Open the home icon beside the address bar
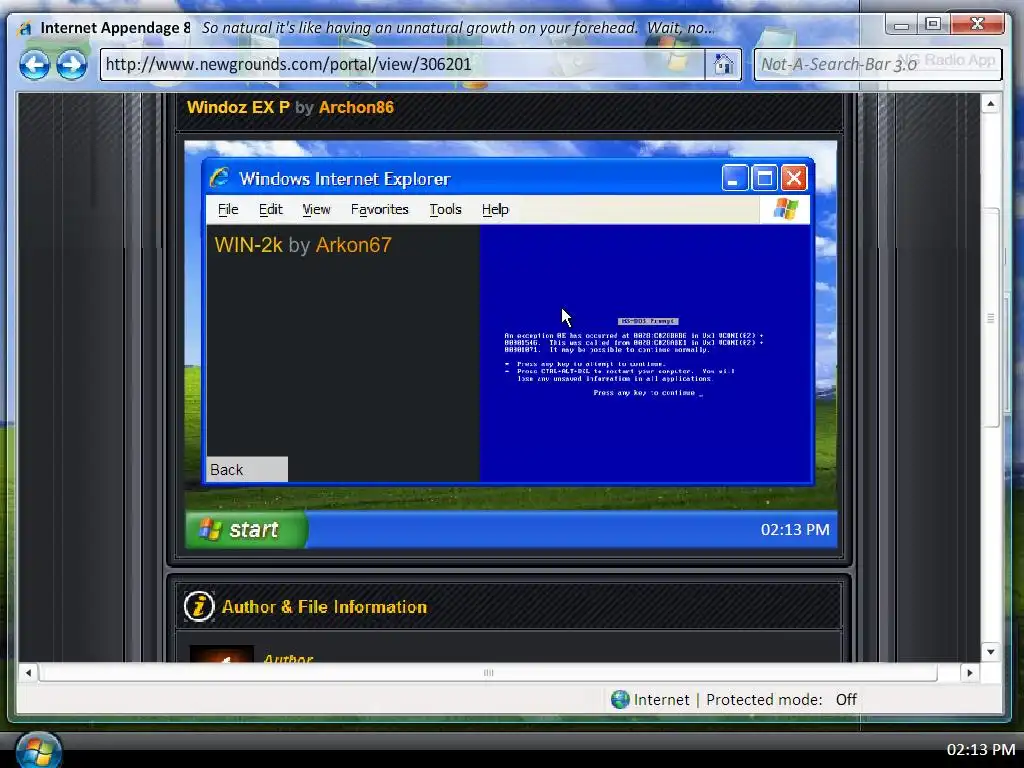The image size is (1024, 768). (x=723, y=64)
